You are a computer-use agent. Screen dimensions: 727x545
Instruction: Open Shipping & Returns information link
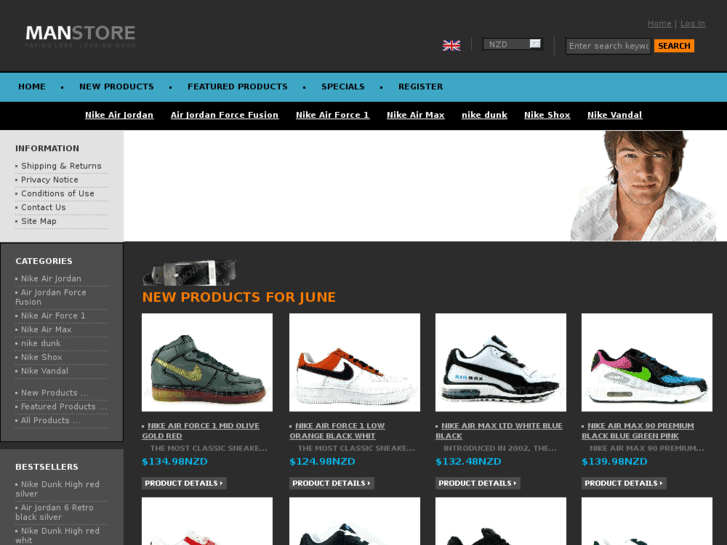pos(61,166)
